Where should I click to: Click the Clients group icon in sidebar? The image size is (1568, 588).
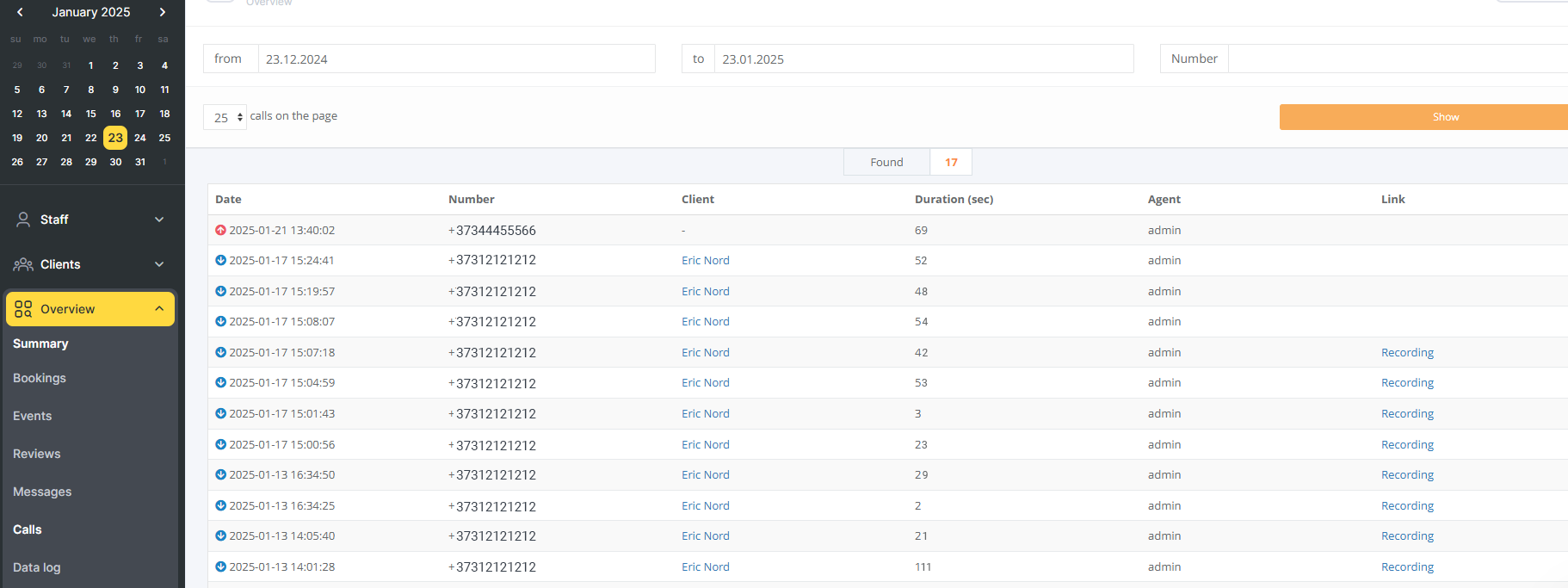tap(23, 264)
